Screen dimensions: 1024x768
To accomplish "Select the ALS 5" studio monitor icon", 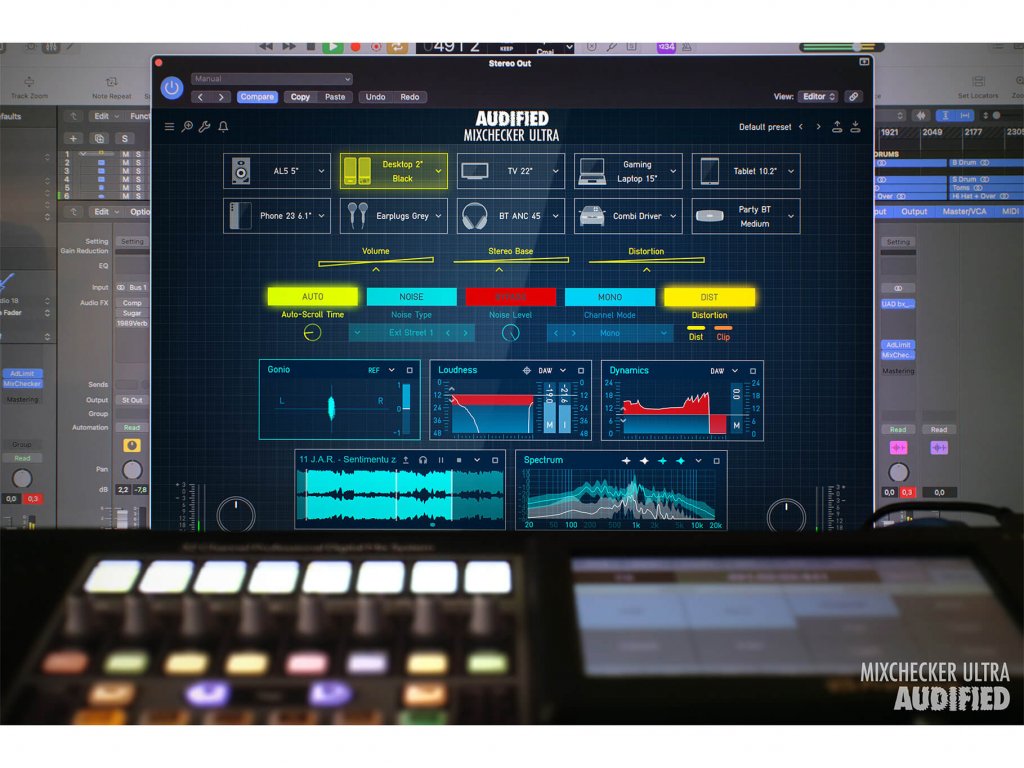I will point(241,171).
